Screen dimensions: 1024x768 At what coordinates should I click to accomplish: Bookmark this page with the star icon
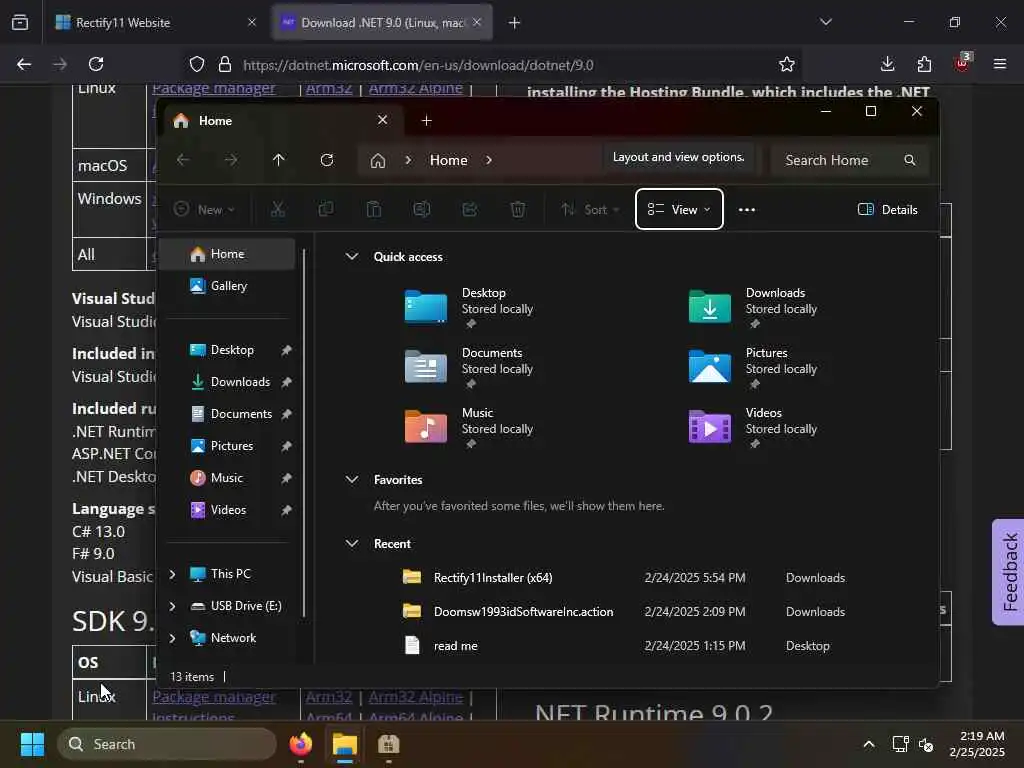pyautogui.click(x=787, y=64)
